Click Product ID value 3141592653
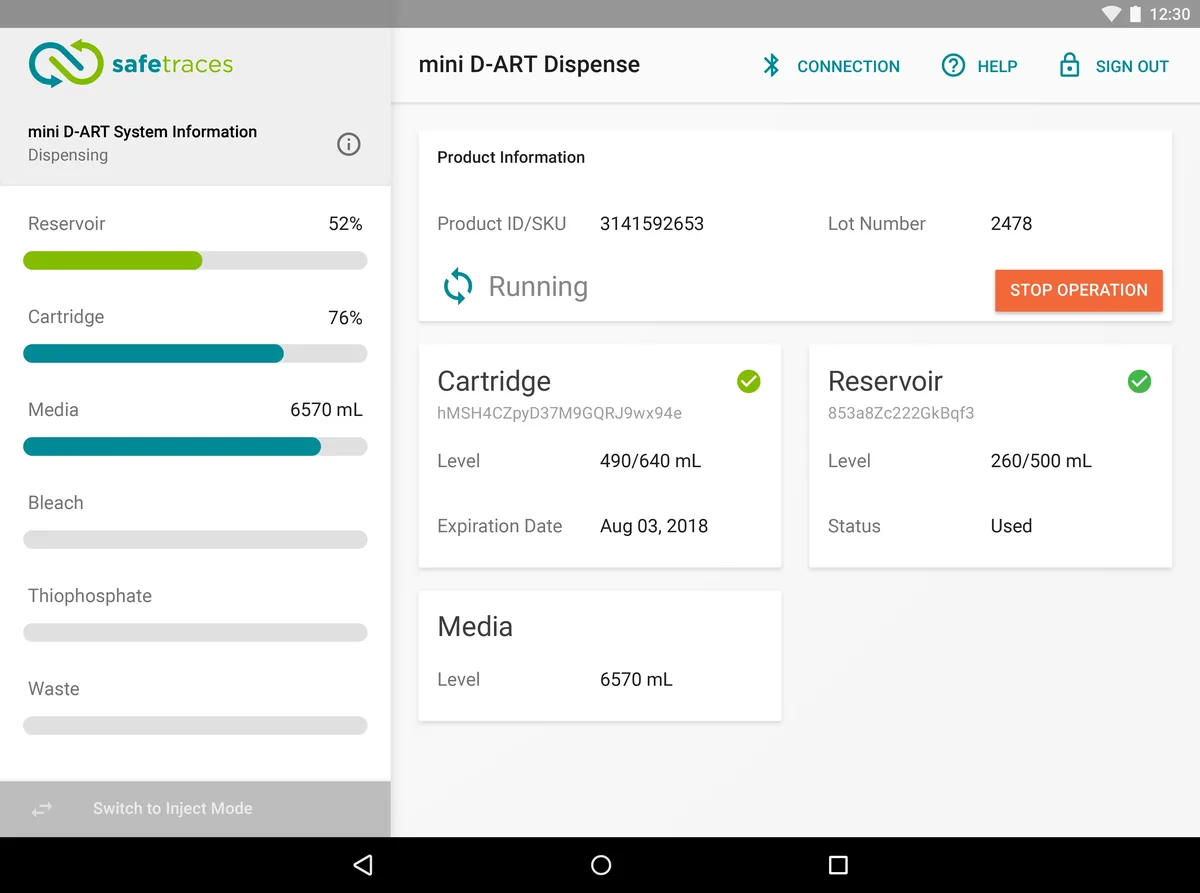This screenshot has height=893, width=1200. (x=652, y=224)
